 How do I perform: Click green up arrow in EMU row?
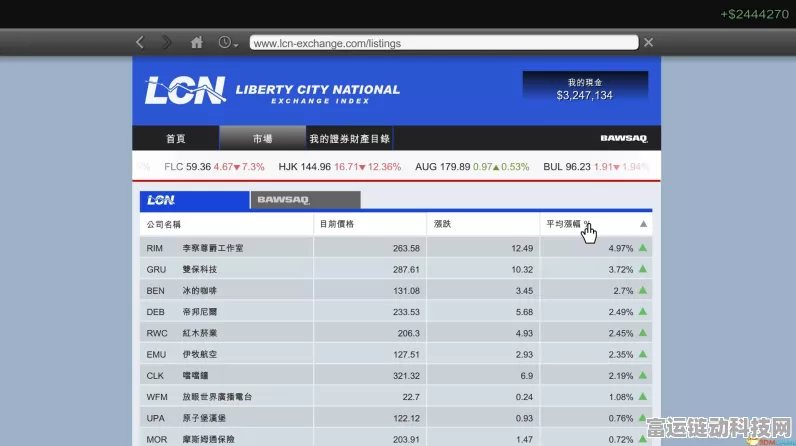(x=643, y=354)
